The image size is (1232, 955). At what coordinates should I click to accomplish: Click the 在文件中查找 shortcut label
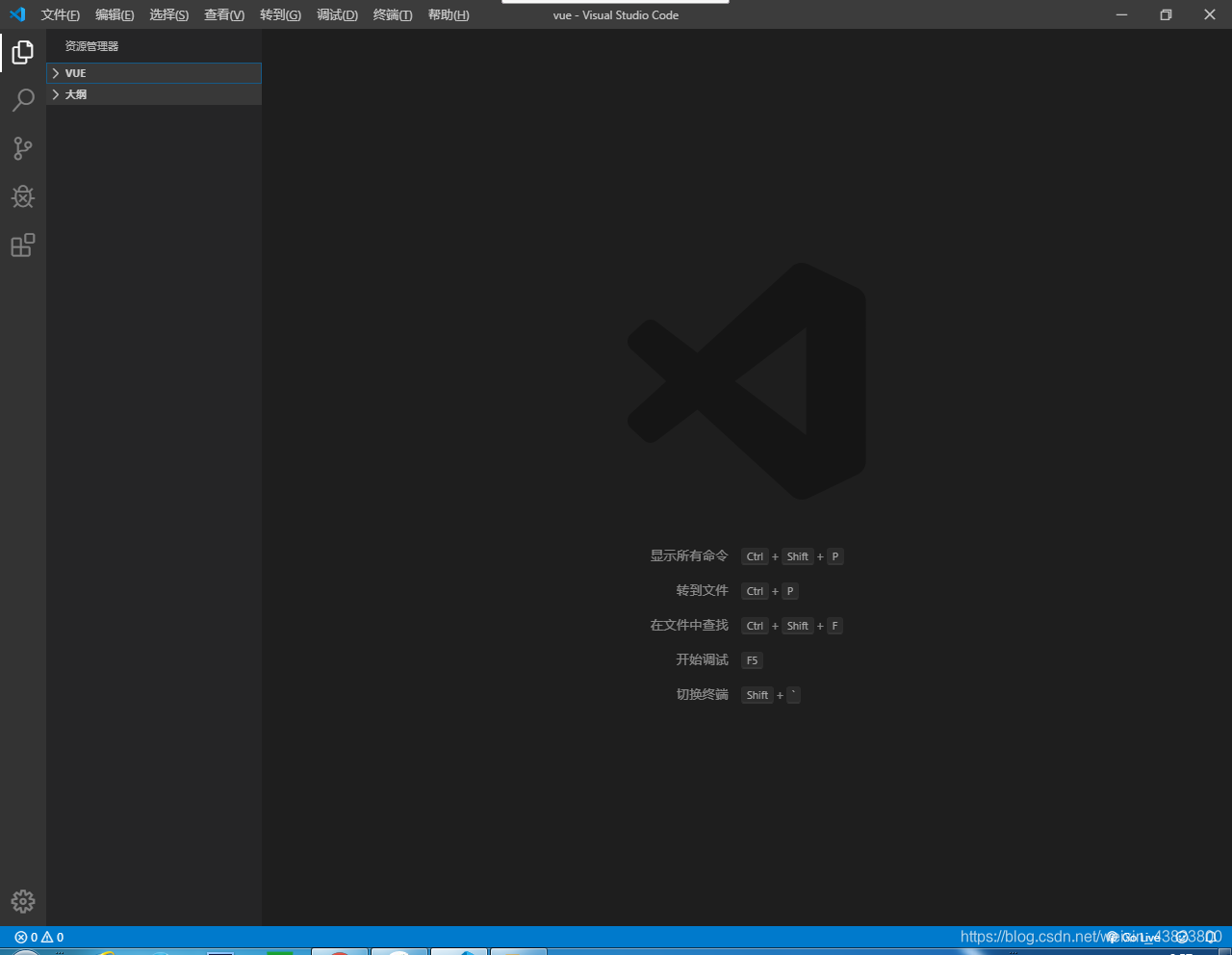pyautogui.click(x=689, y=626)
